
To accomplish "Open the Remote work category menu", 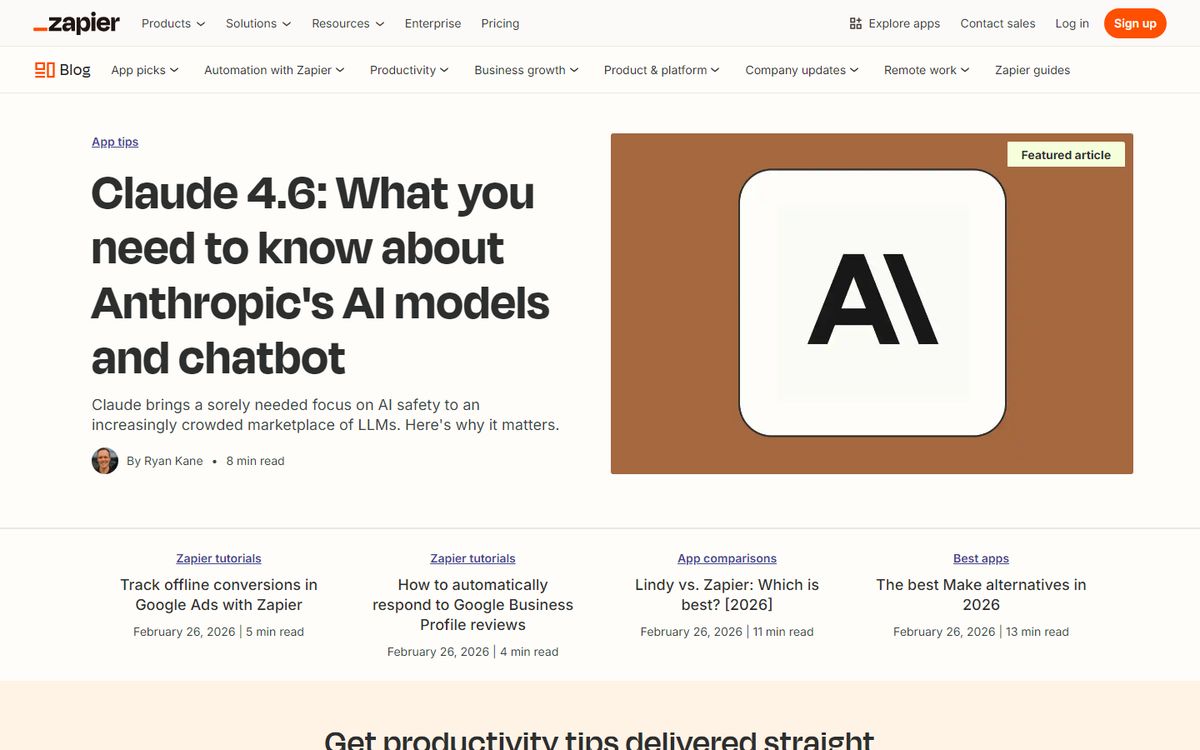I will 926,70.
